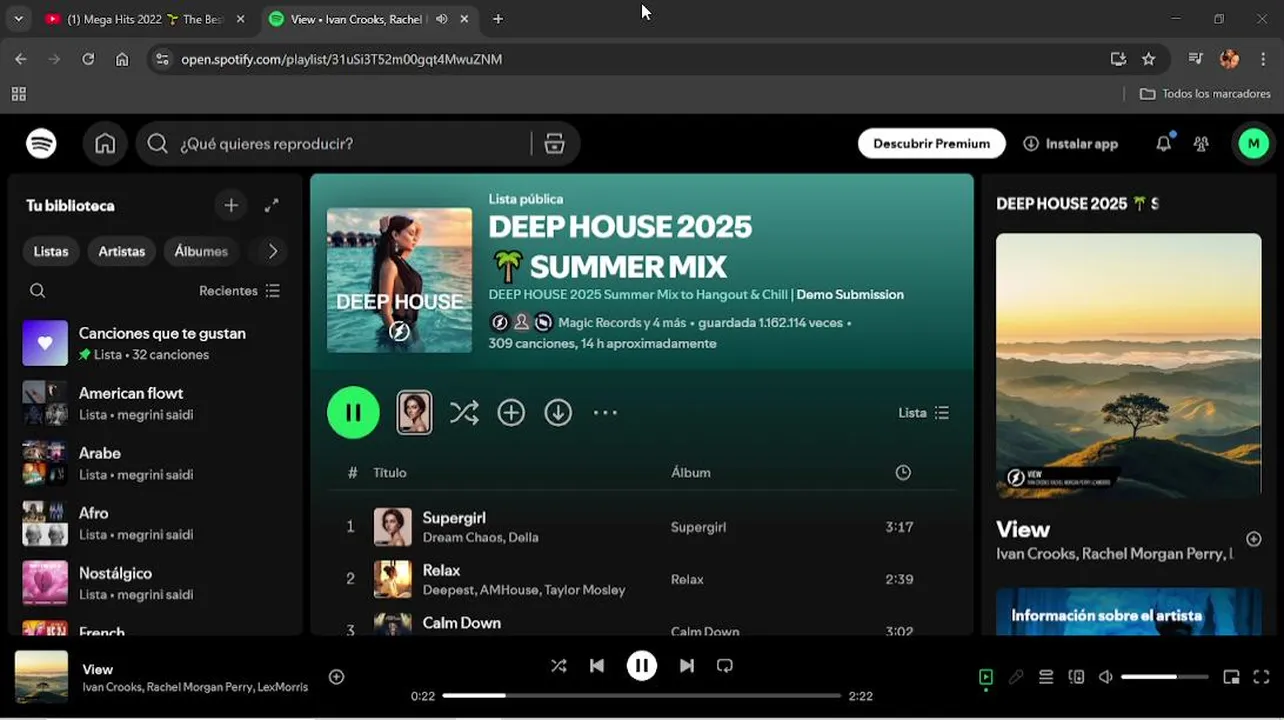Viewport: 1284px width, 720px height.
Task: Bookmark this page star icon
Action: pyautogui.click(x=1149, y=59)
